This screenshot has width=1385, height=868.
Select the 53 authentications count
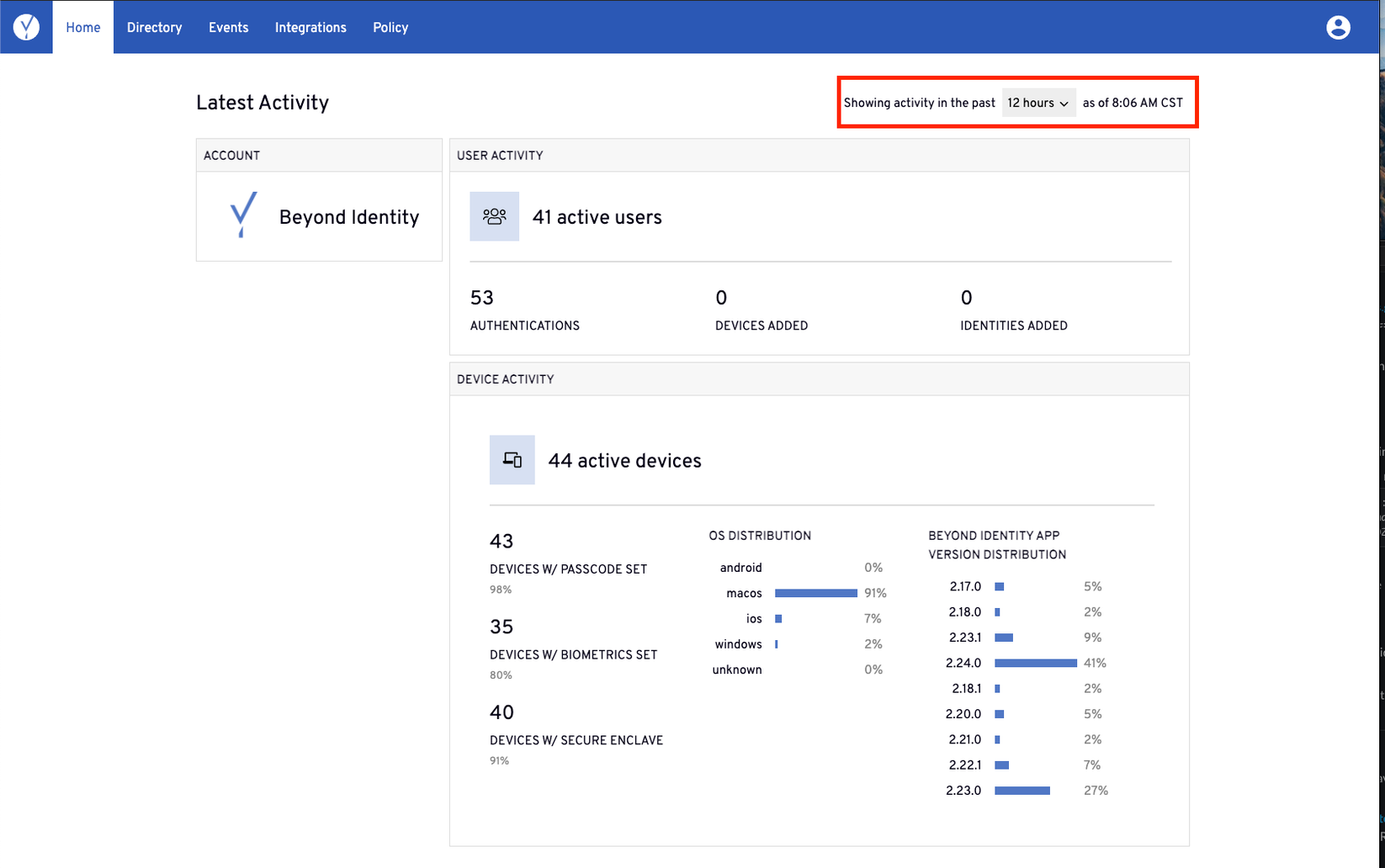click(482, 298)
